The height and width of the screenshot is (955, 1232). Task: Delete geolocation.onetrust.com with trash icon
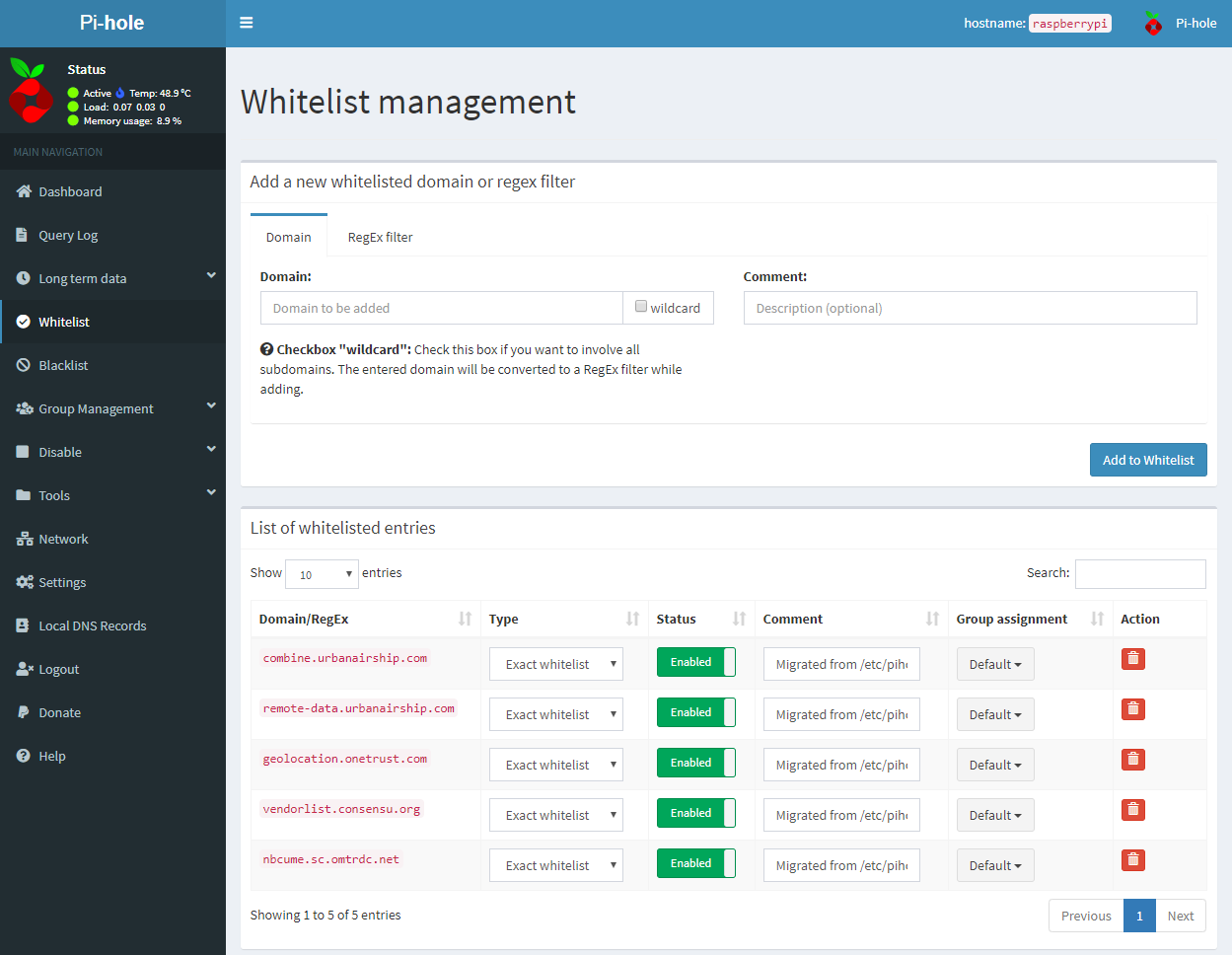coord(1133,759)
